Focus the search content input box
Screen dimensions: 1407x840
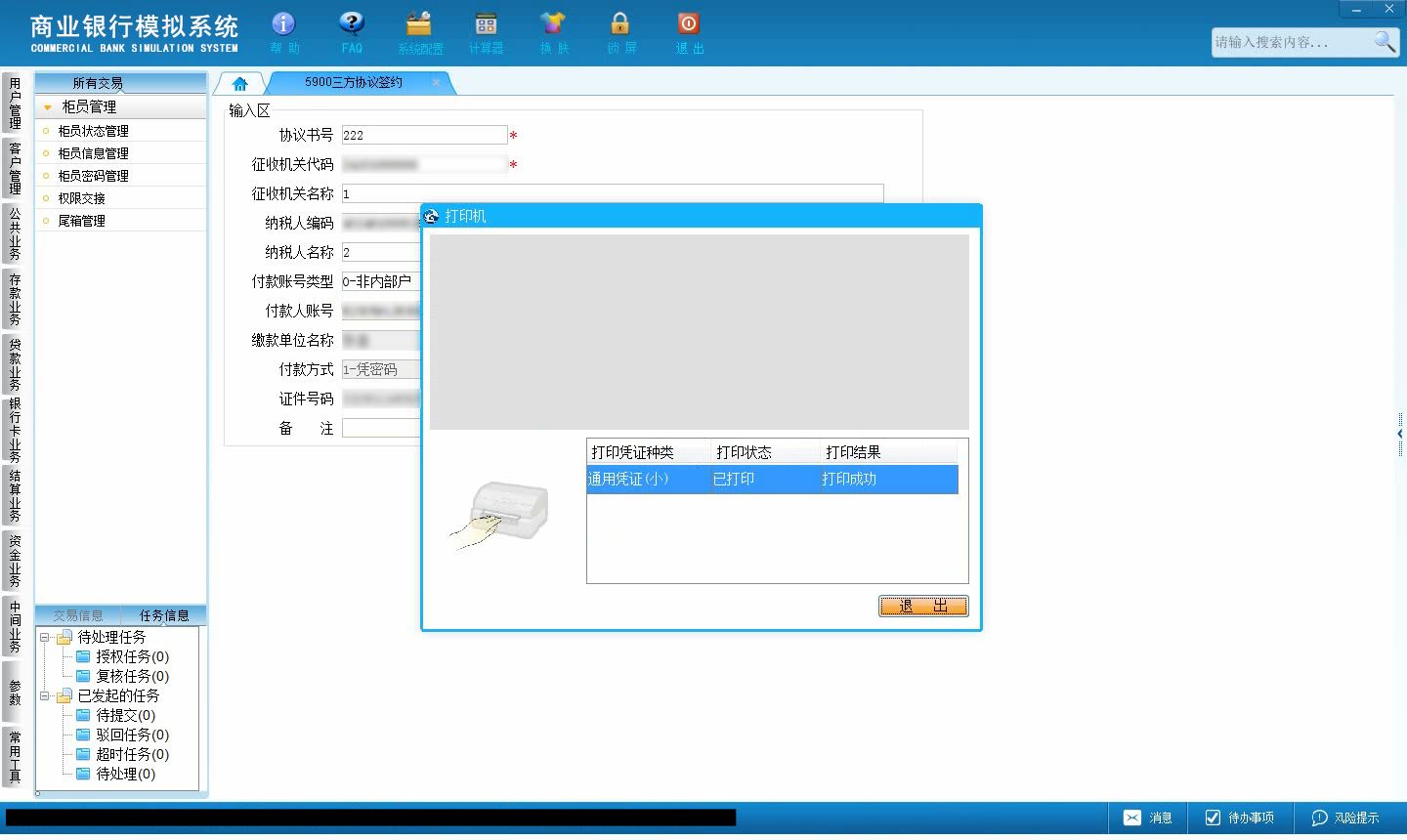click(x=1291, y=42)
